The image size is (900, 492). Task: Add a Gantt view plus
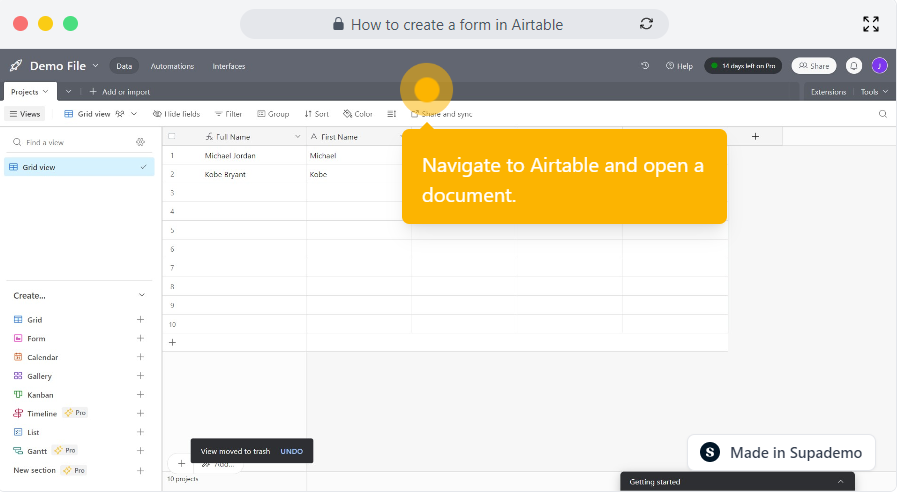(x=140, y=451)
